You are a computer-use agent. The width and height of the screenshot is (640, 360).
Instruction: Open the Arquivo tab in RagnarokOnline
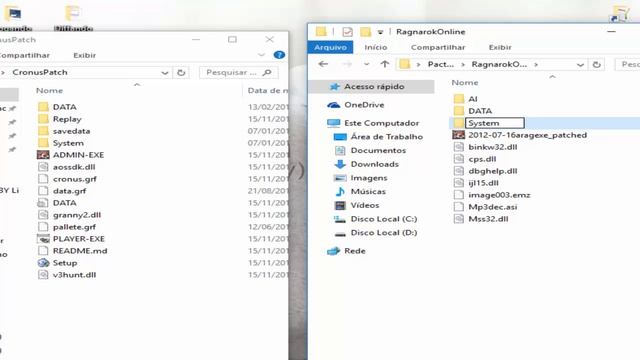[330, 47]
